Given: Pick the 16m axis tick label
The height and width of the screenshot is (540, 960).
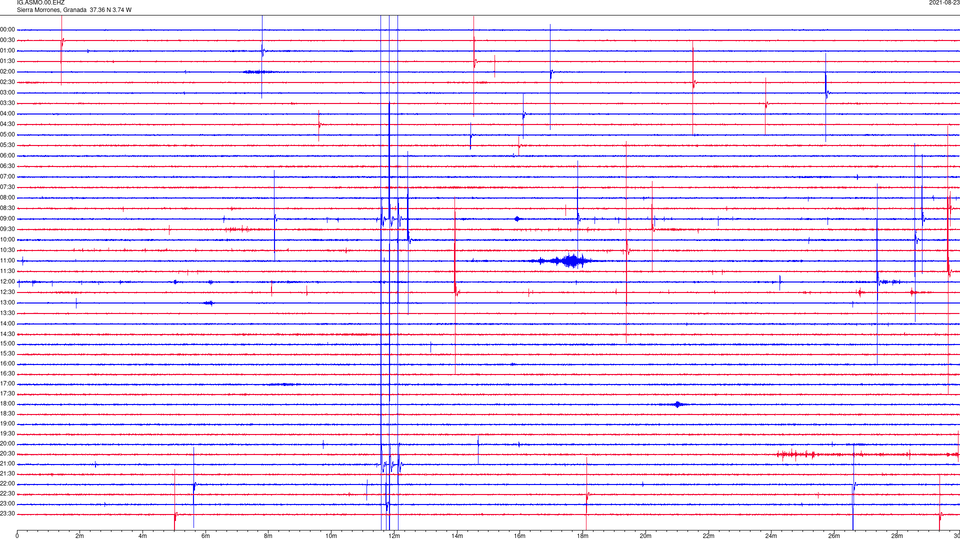Looking at the screenshot, I should pos(520,536).
